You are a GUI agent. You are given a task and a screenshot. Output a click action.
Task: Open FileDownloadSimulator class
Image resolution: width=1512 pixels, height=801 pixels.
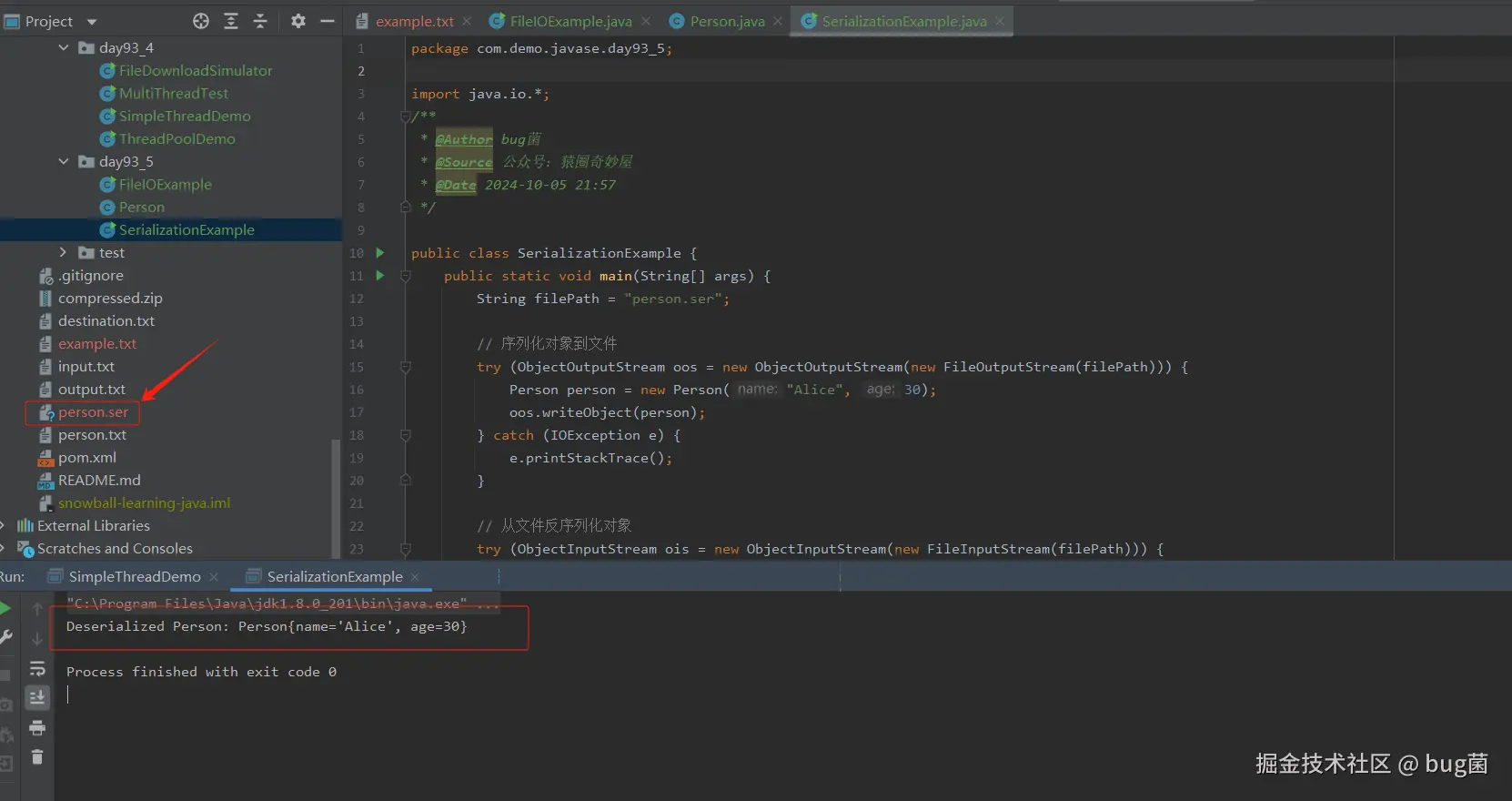195,70
